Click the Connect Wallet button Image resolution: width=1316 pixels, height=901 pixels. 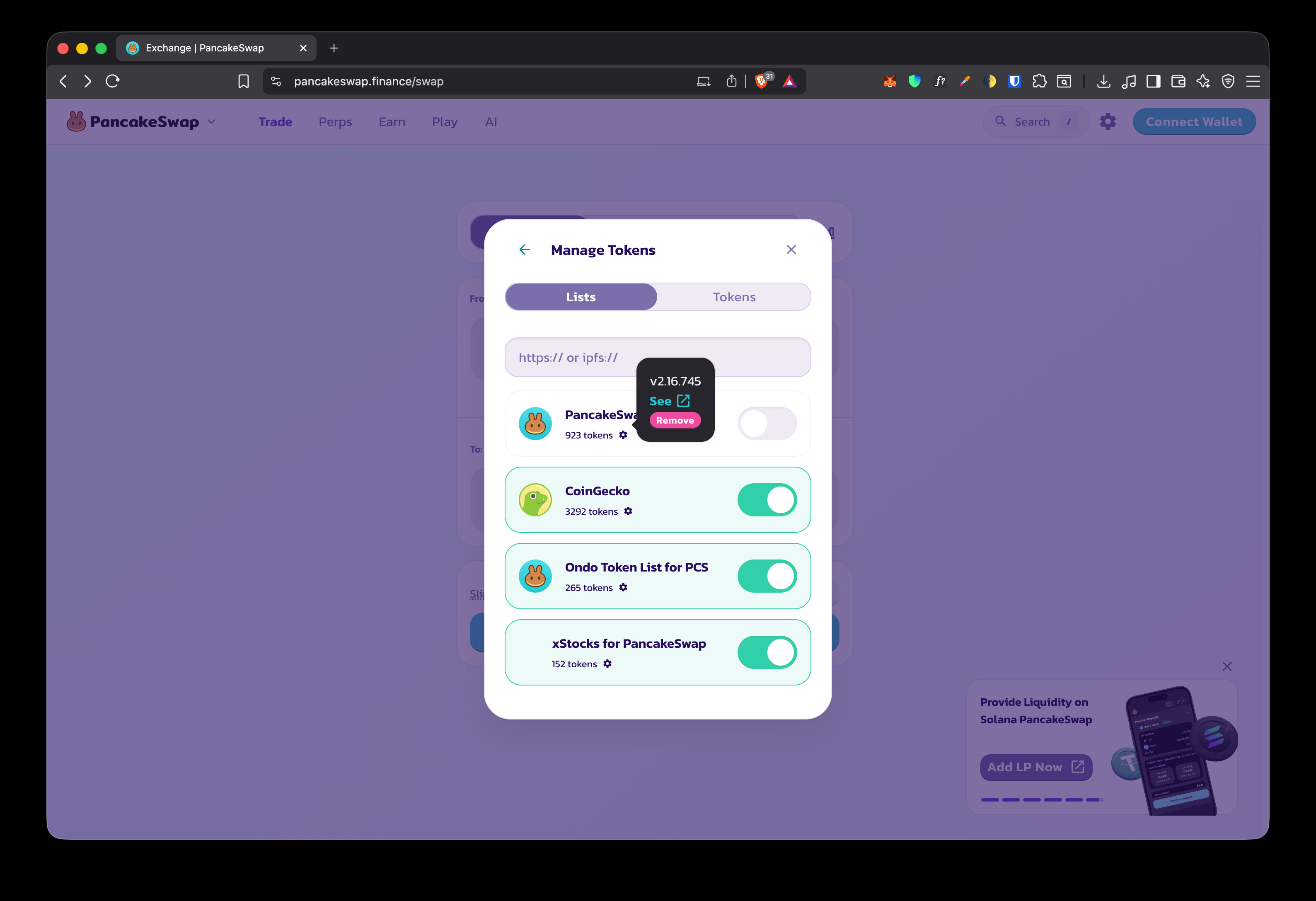click(x=1194, y=122)
